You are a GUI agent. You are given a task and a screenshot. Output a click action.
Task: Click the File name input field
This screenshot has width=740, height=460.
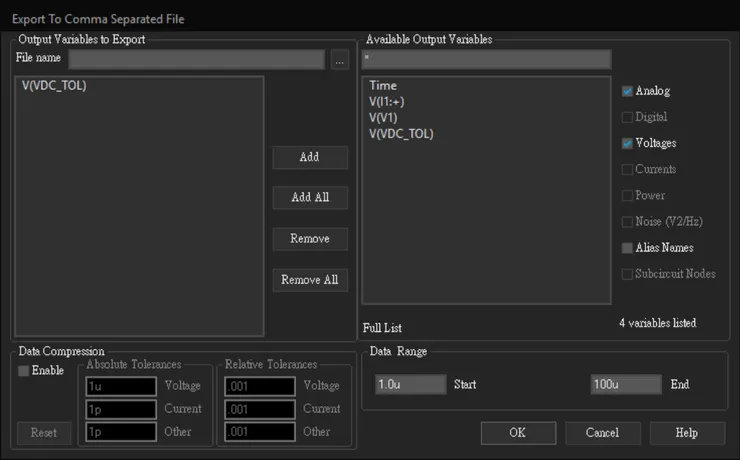point(196,59)
